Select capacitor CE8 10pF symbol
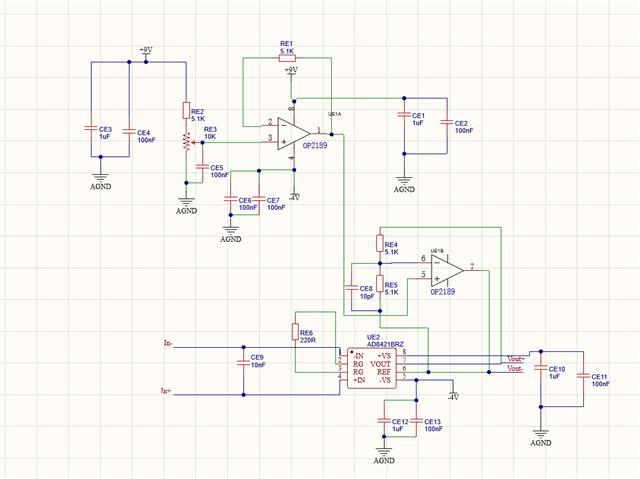640x479 pixels. (351, 288)
